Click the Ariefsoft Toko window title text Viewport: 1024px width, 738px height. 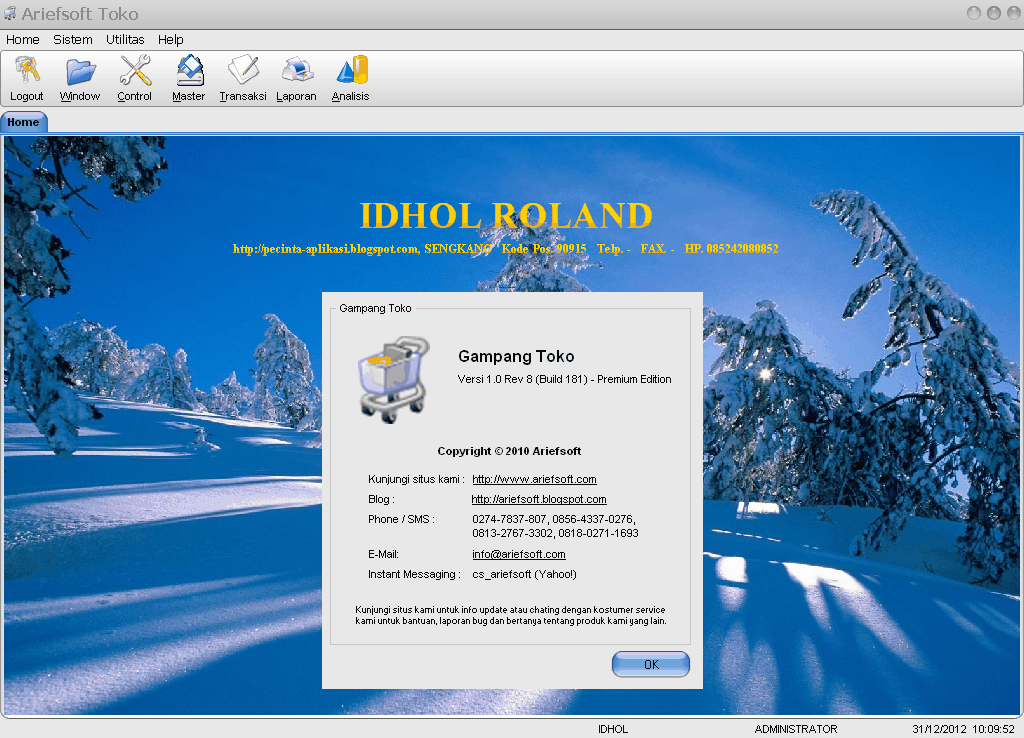click(80, 14)
